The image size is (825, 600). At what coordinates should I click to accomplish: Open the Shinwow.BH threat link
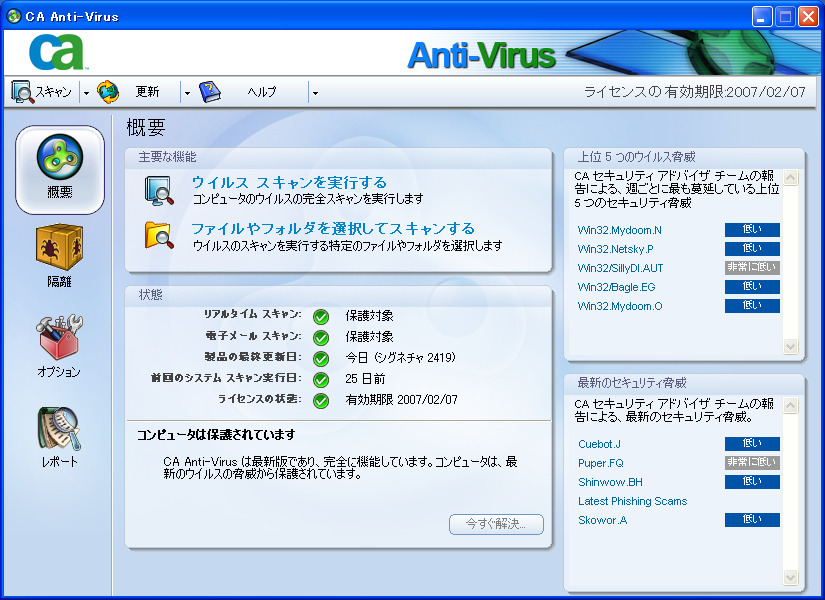[610, 482]
